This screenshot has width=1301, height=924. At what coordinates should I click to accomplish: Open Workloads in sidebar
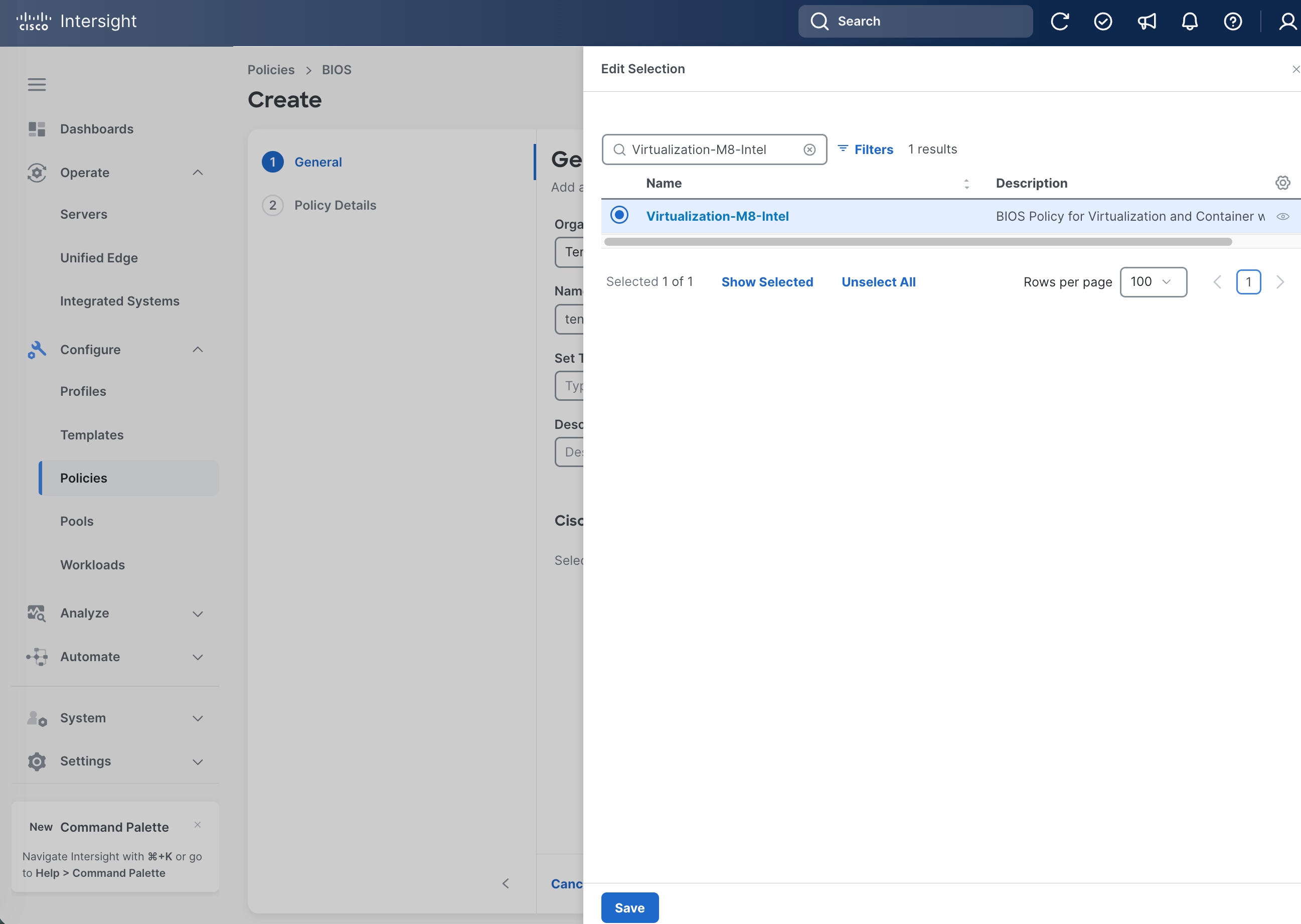point(92,565)
